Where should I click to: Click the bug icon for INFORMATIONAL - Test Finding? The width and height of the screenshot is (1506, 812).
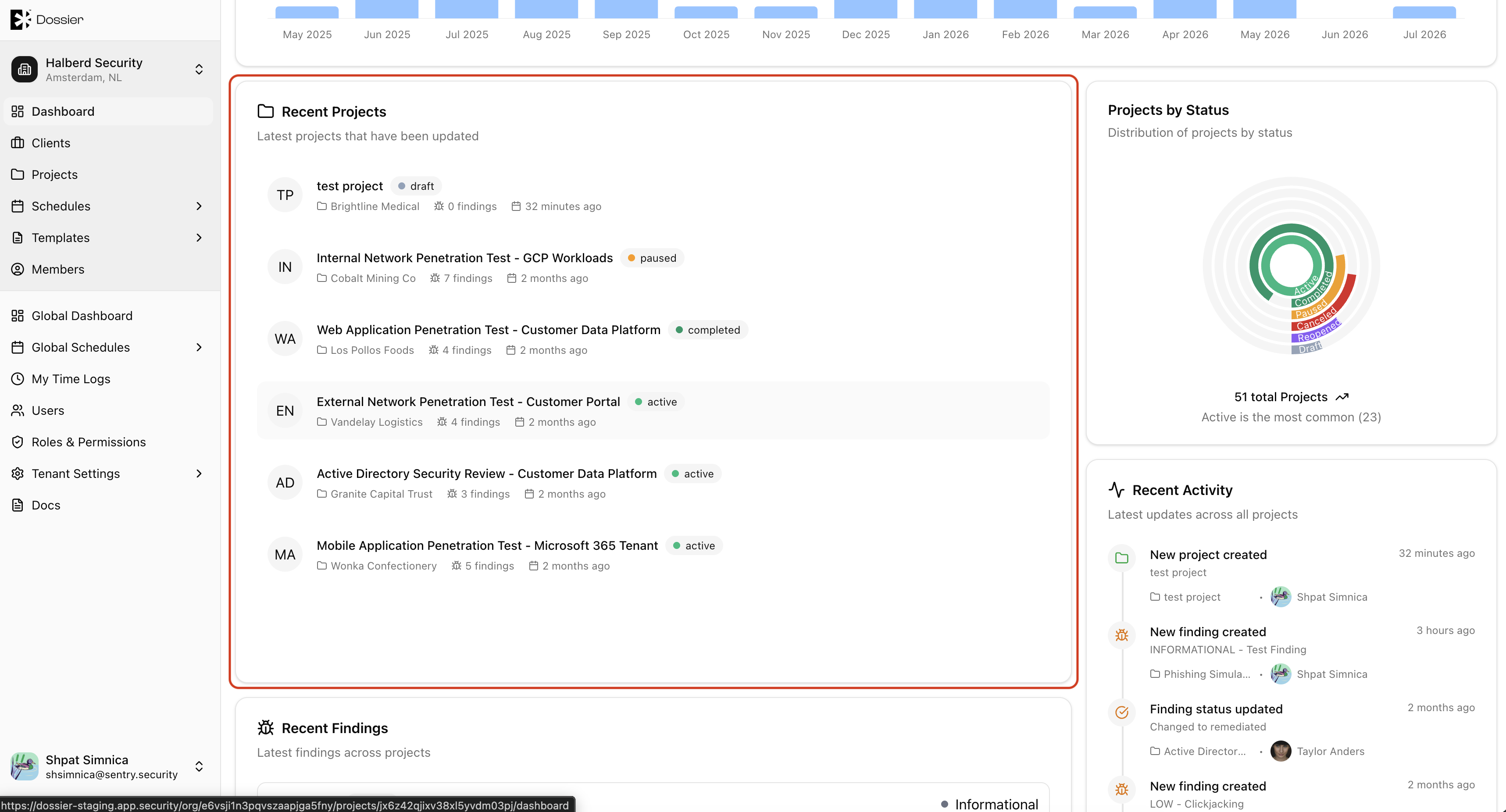1121,635
